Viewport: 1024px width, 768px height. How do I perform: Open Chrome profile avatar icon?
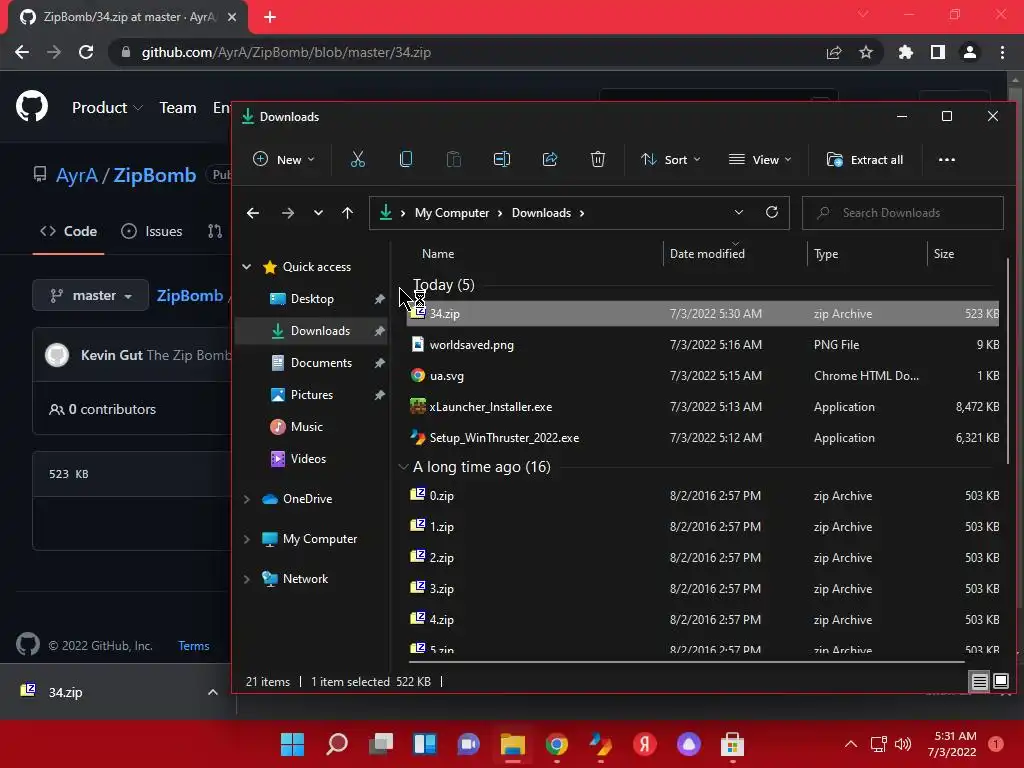(970, 52)
